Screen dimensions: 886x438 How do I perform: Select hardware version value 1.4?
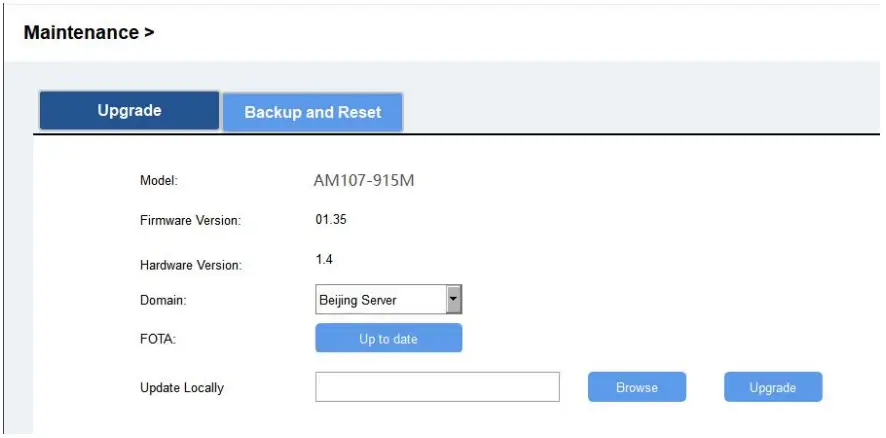(324, 259)
